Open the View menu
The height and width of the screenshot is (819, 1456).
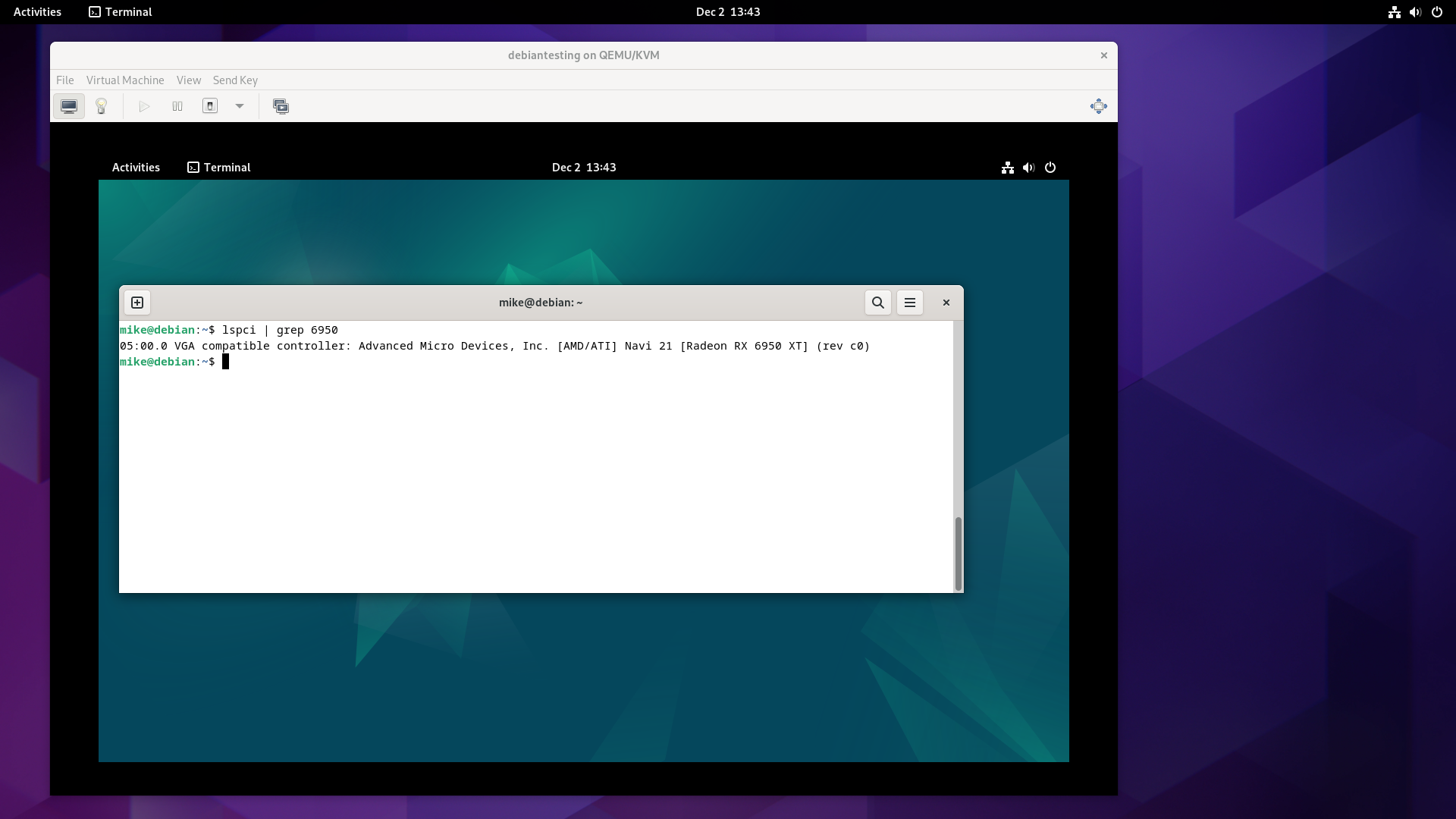(x=189, y=80)
